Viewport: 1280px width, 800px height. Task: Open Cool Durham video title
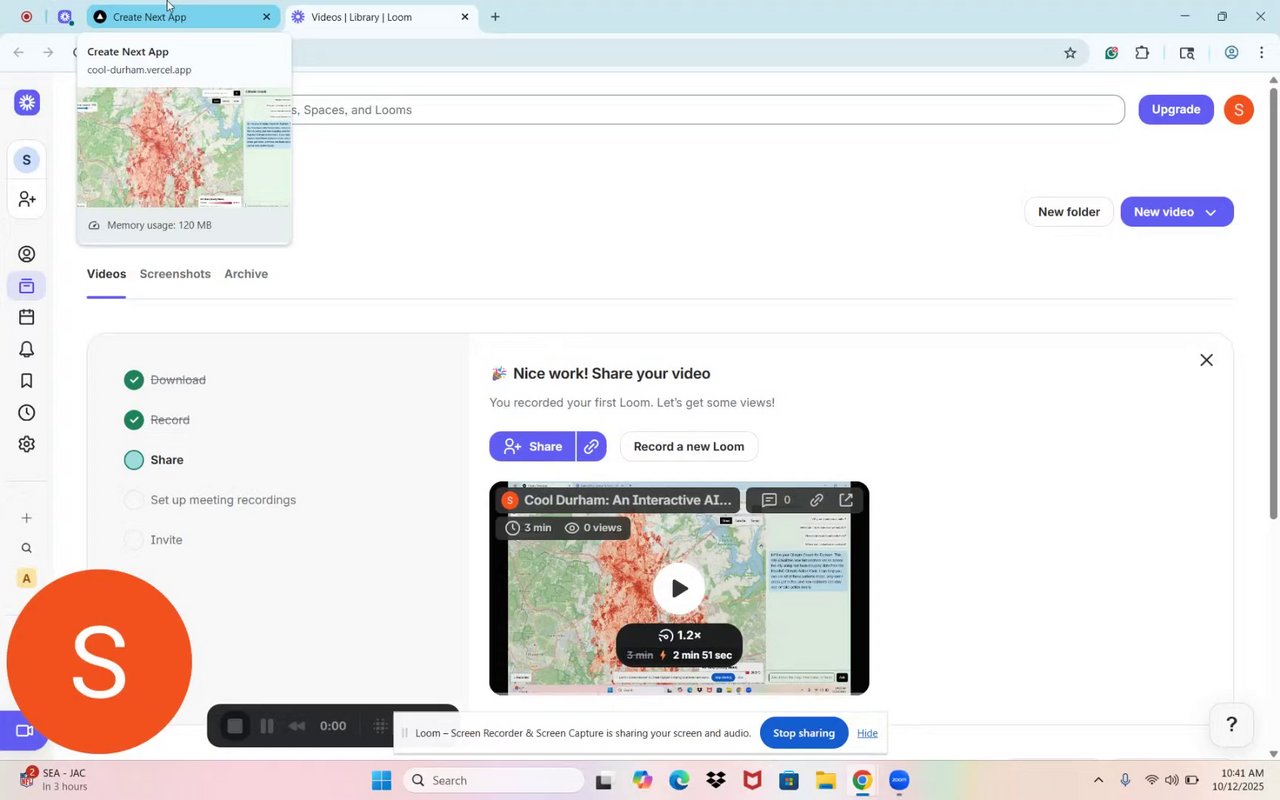pyautogui.click(x=628, y=500)
